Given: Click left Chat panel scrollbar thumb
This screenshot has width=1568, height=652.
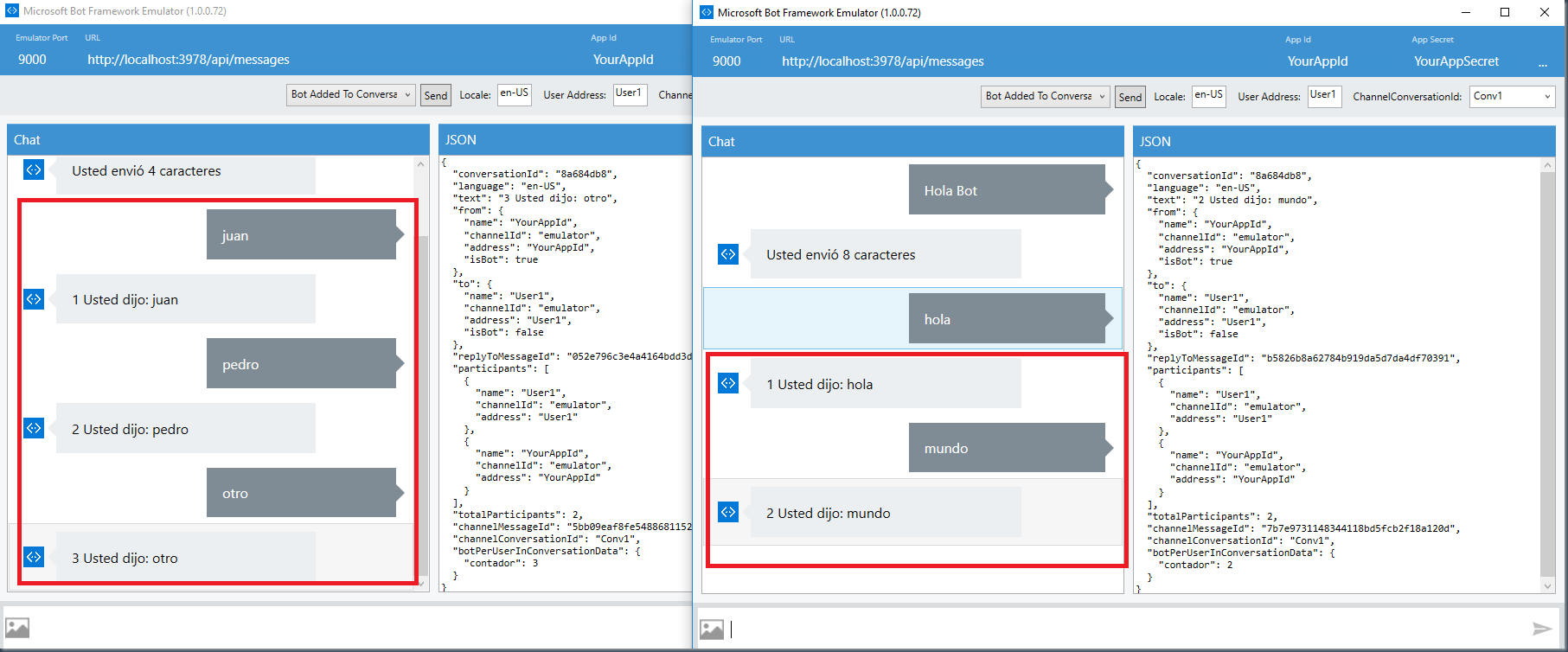Looking at the screenshot, I should pyautogui.click(x=423, y=406).
